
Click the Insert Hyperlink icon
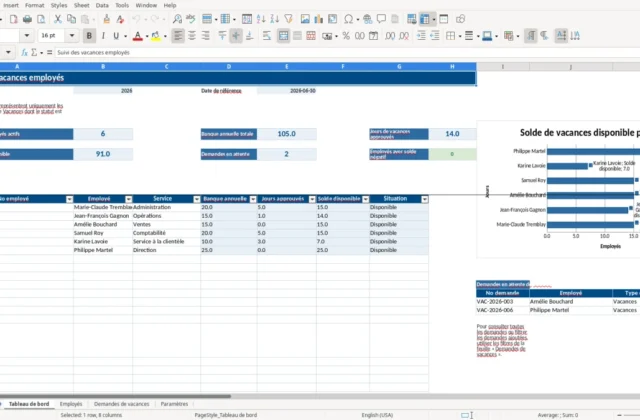[367, 19]
